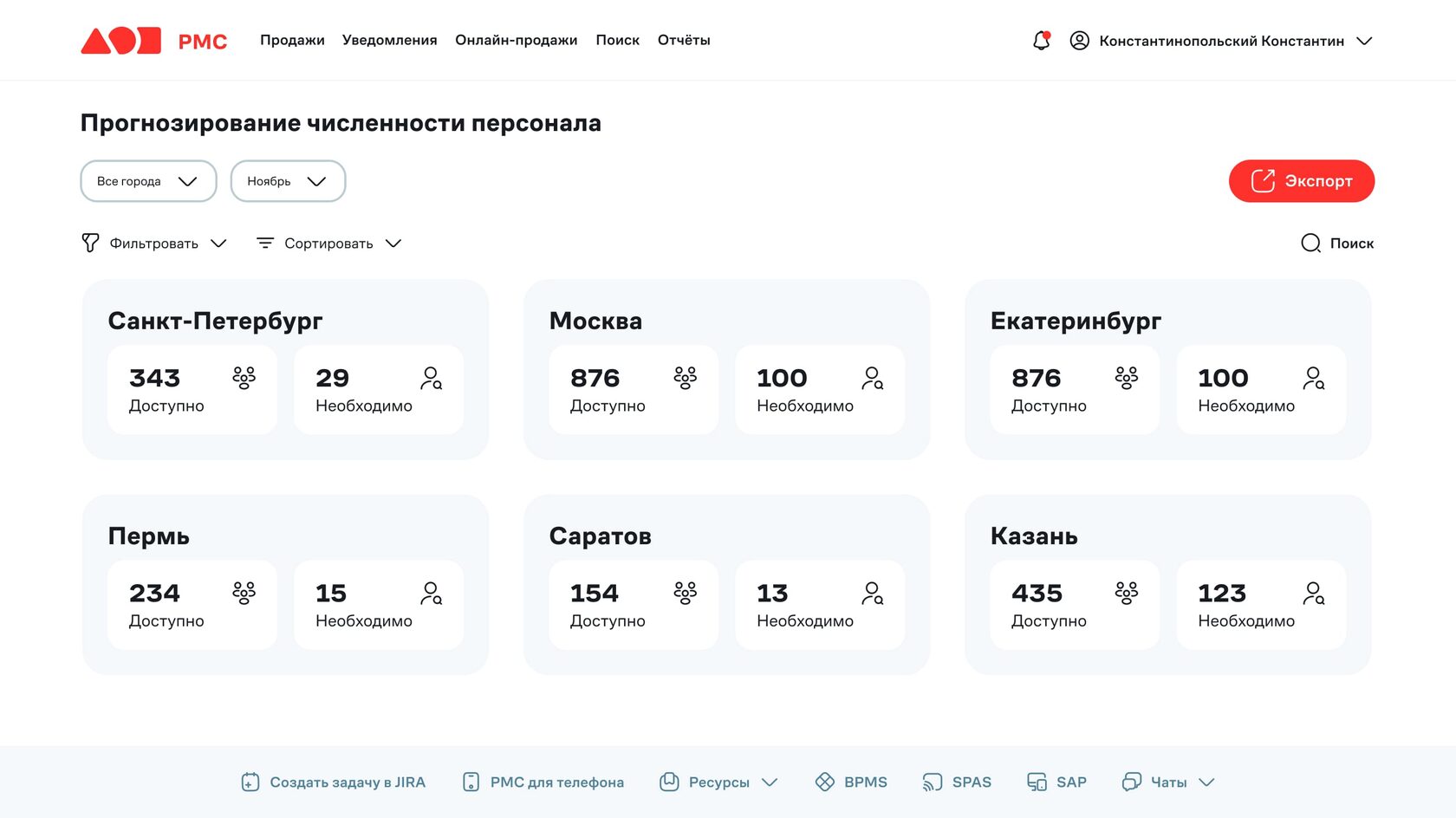Click the red PMC logo
1456x818 pixels.
tap(154, 41)
